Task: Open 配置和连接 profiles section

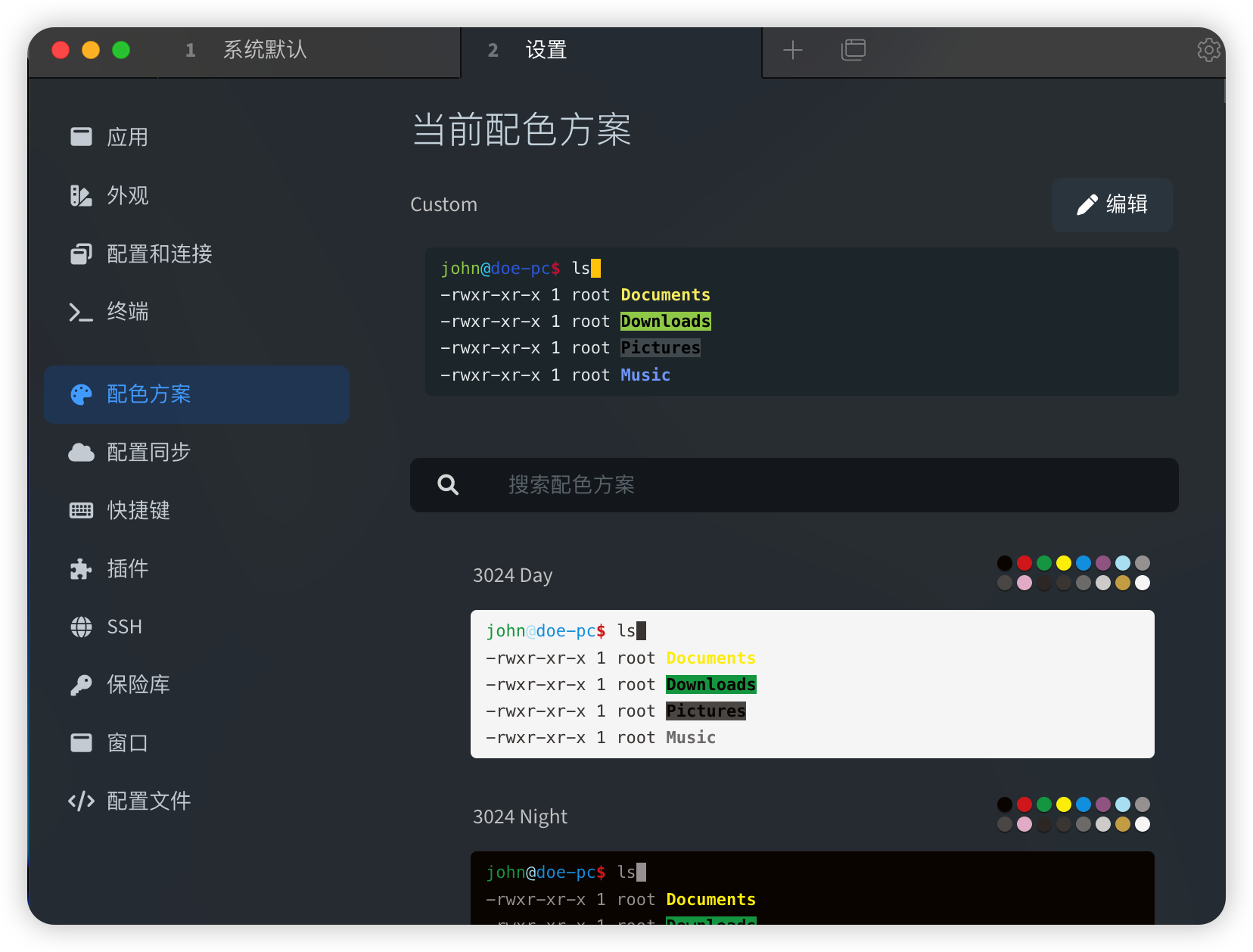Action: (196, 254)
